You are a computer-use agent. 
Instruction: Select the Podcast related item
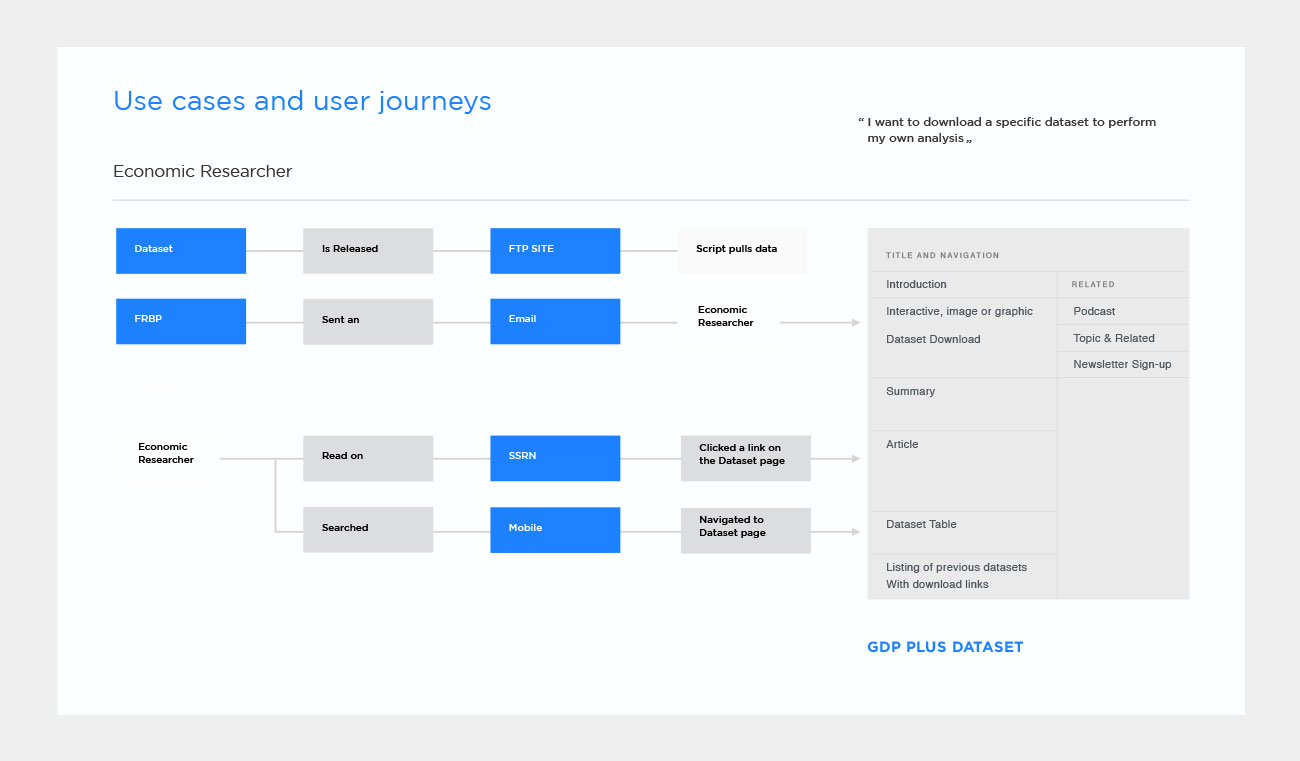(x=1094, y=312)
